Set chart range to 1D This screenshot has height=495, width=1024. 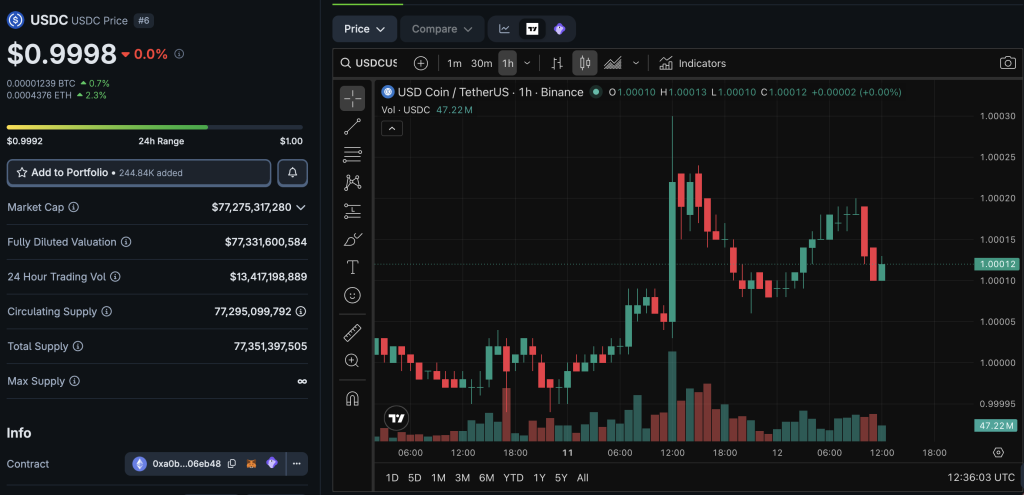(x=392, y=477)
